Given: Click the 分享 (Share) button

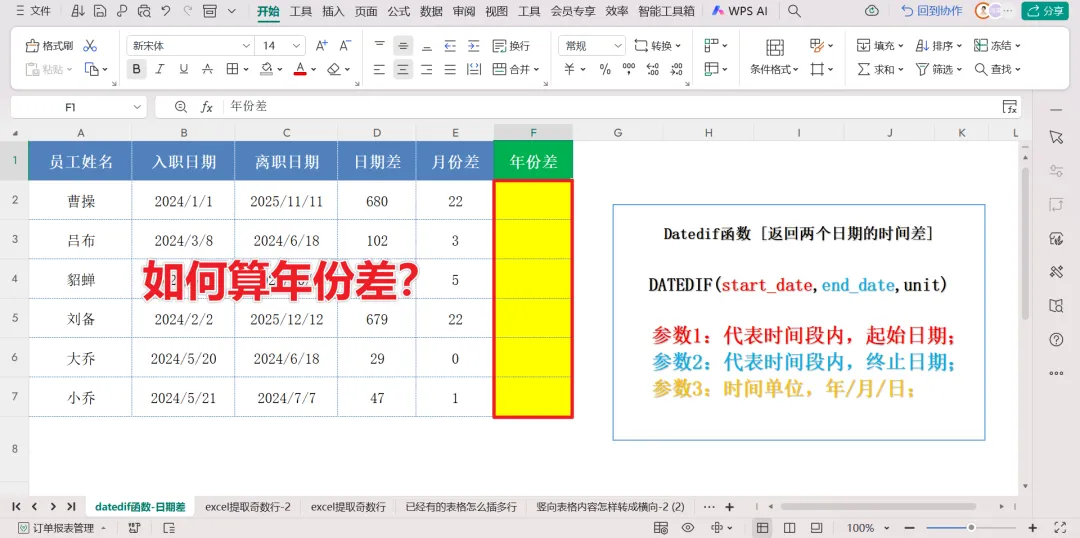Looking at the screenshot, I should coord(1045,11).
